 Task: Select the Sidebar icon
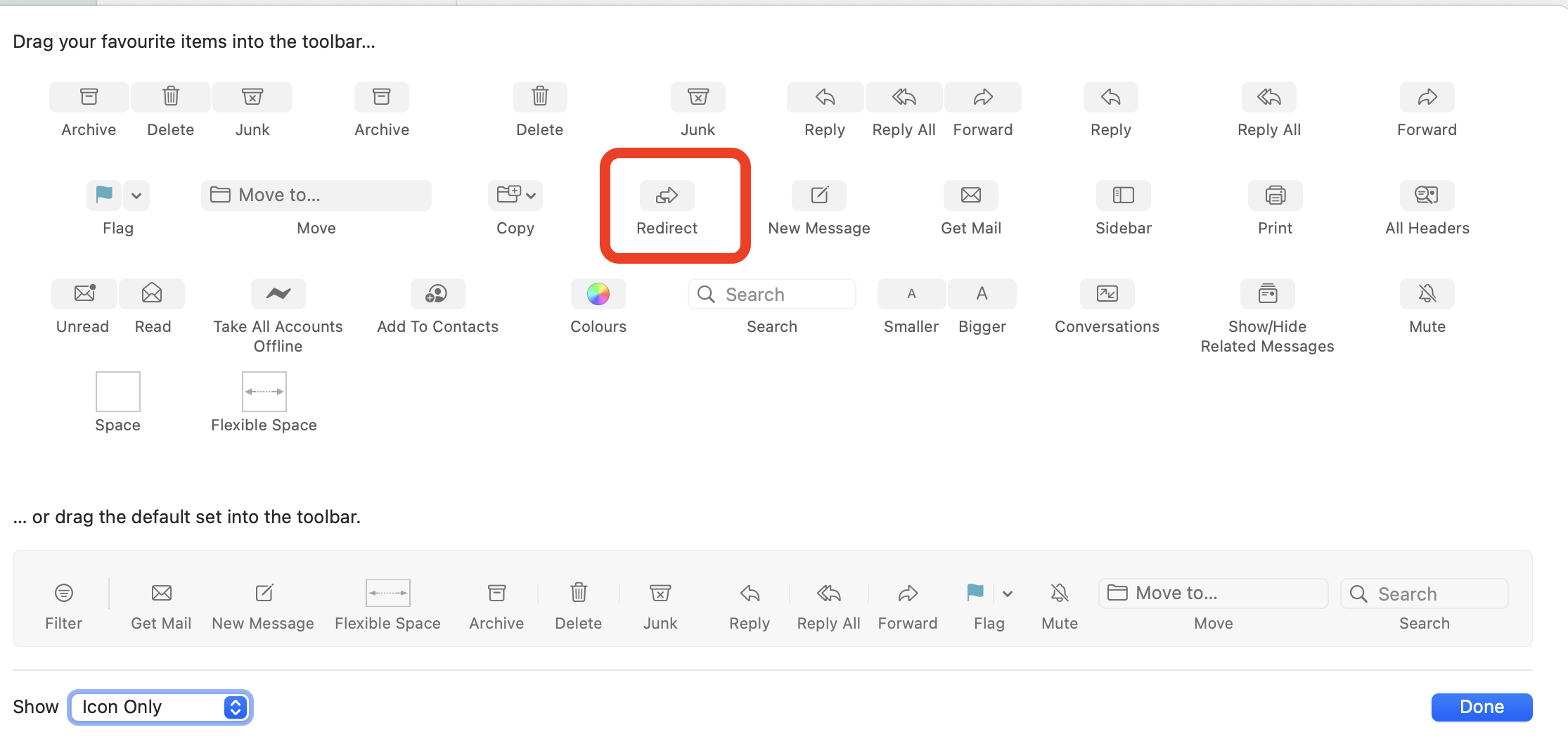(x=1124, y=195)
